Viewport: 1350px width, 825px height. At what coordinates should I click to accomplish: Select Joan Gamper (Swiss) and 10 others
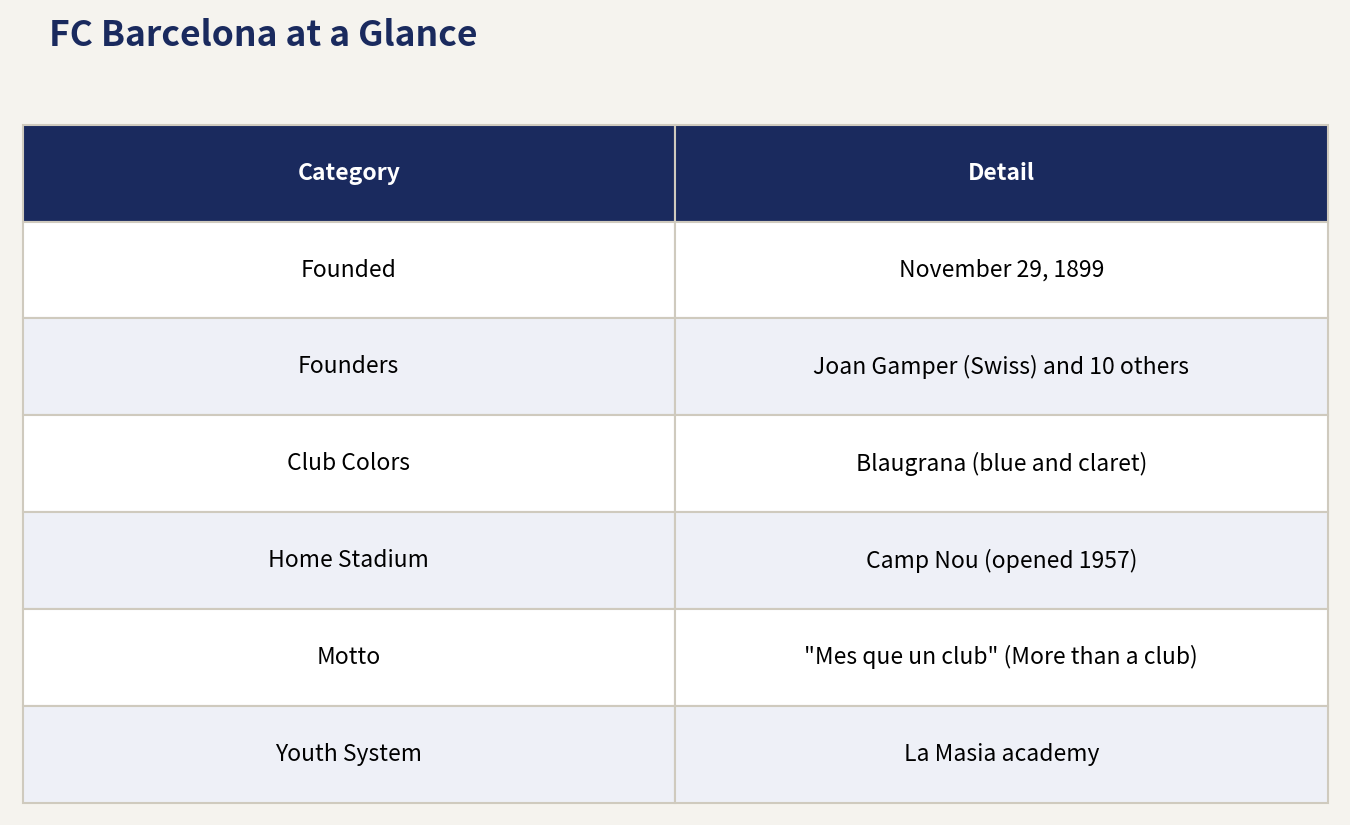(x=1001, y=366)
